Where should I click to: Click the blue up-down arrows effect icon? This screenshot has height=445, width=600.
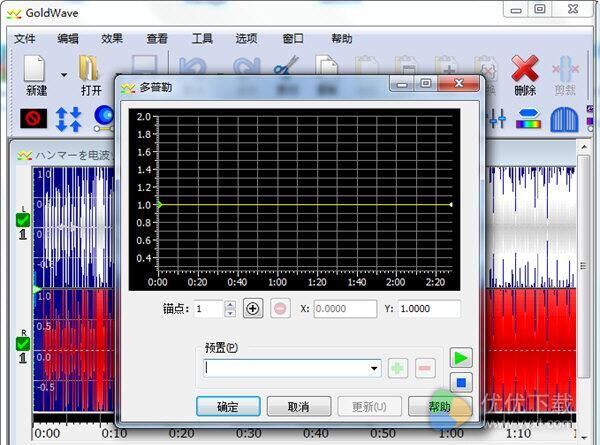(x=68, y=119)
